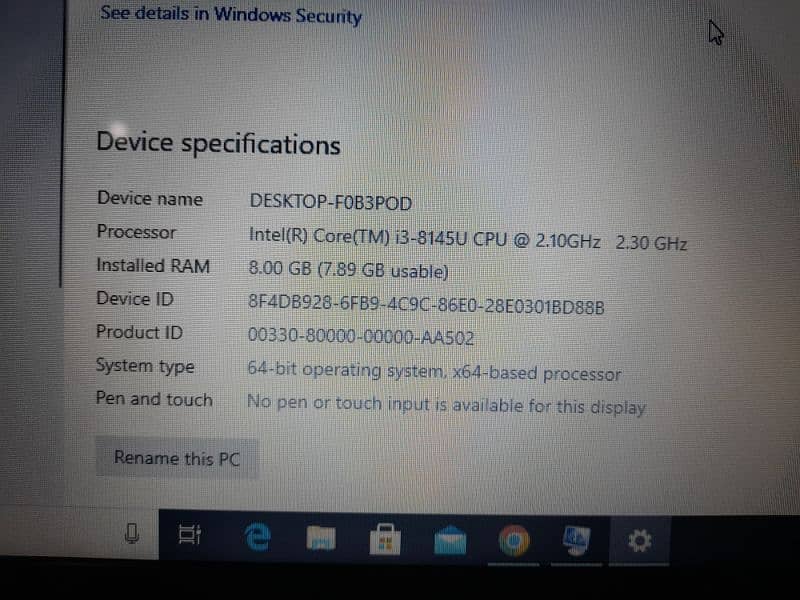Viewport: 800px width, 600px height.
Task: Switch to Google Chrome in taskbar
Action: pyautogui.click(x=514, y=540)
